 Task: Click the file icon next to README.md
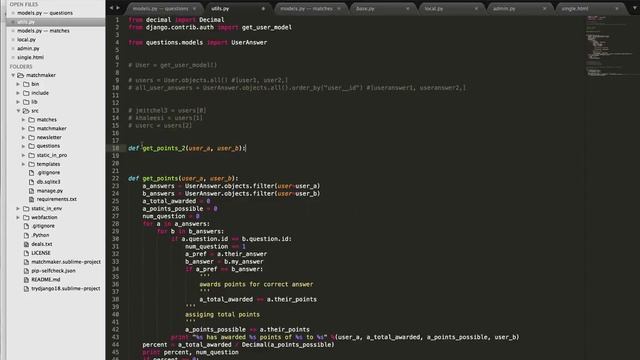click(27, 280)
